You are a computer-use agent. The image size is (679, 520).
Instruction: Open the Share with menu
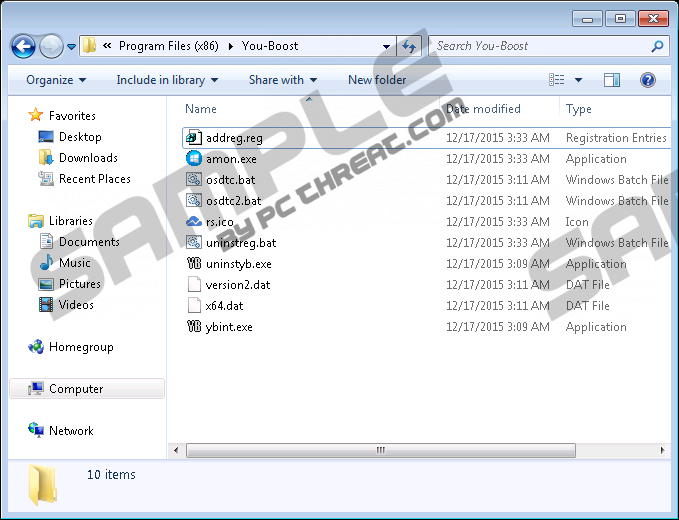(x=283, y=80)
